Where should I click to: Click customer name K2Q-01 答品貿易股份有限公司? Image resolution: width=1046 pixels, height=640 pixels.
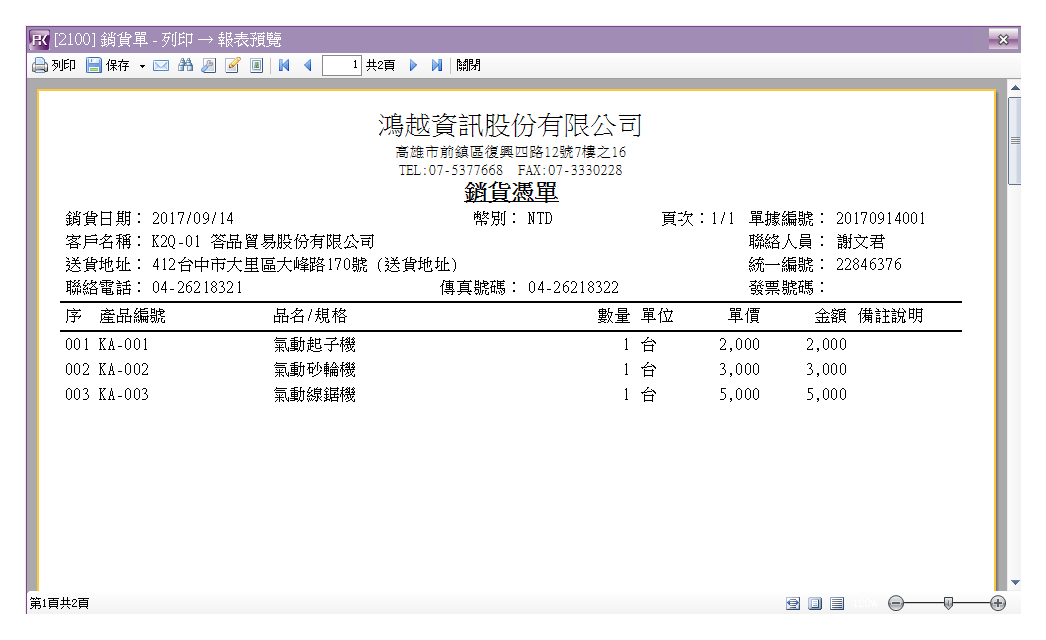[263, 242]
